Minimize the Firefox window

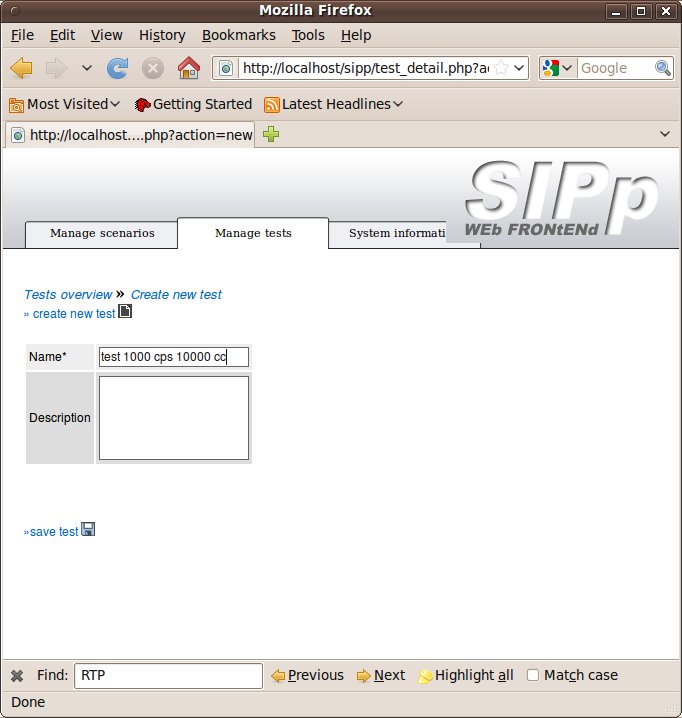coord(616,11)
